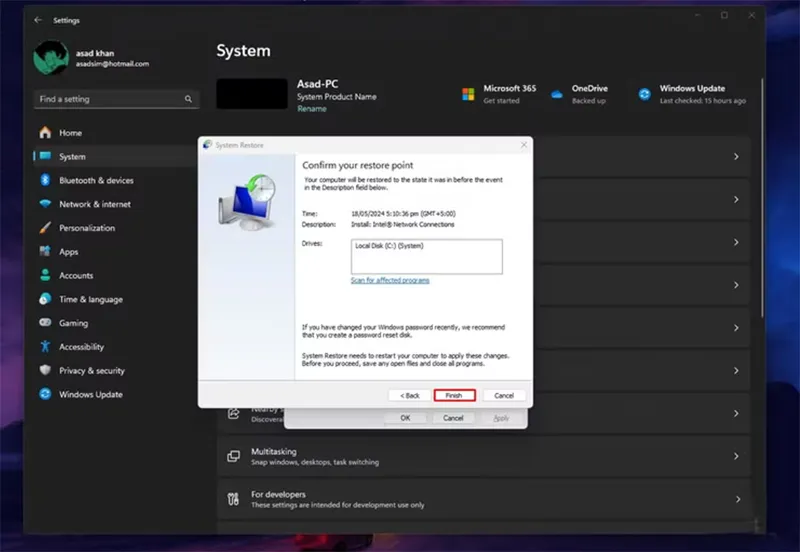Click the Find a setting search box
This screenshot has height=552, width=800.
coord(116,99)
